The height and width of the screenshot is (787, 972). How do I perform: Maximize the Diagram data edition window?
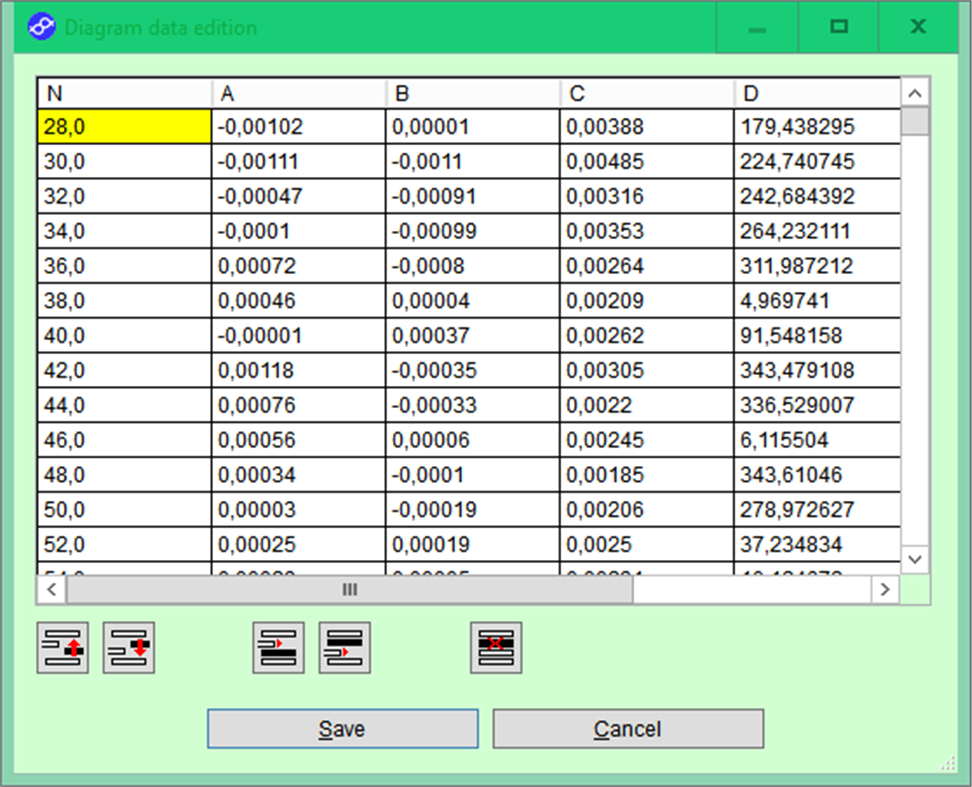point(837,27)
